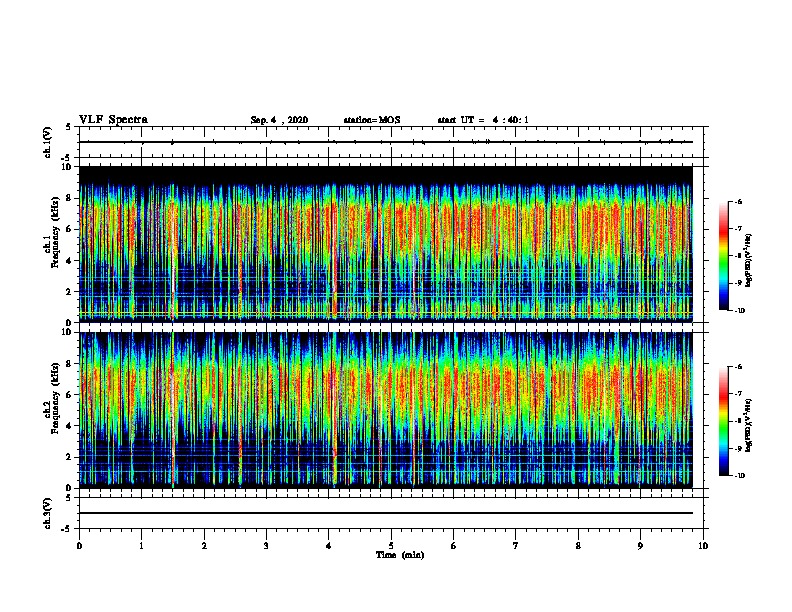Select the ch.1 "Frequency (kHz)" axis label
Viewport: 792px width, 612px height.
pos(55,232)
